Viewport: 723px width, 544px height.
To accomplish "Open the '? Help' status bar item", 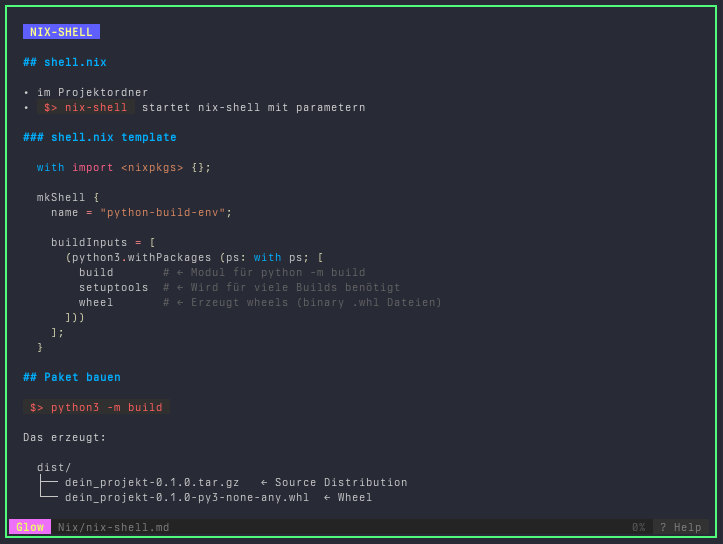I will click(680, 527).
